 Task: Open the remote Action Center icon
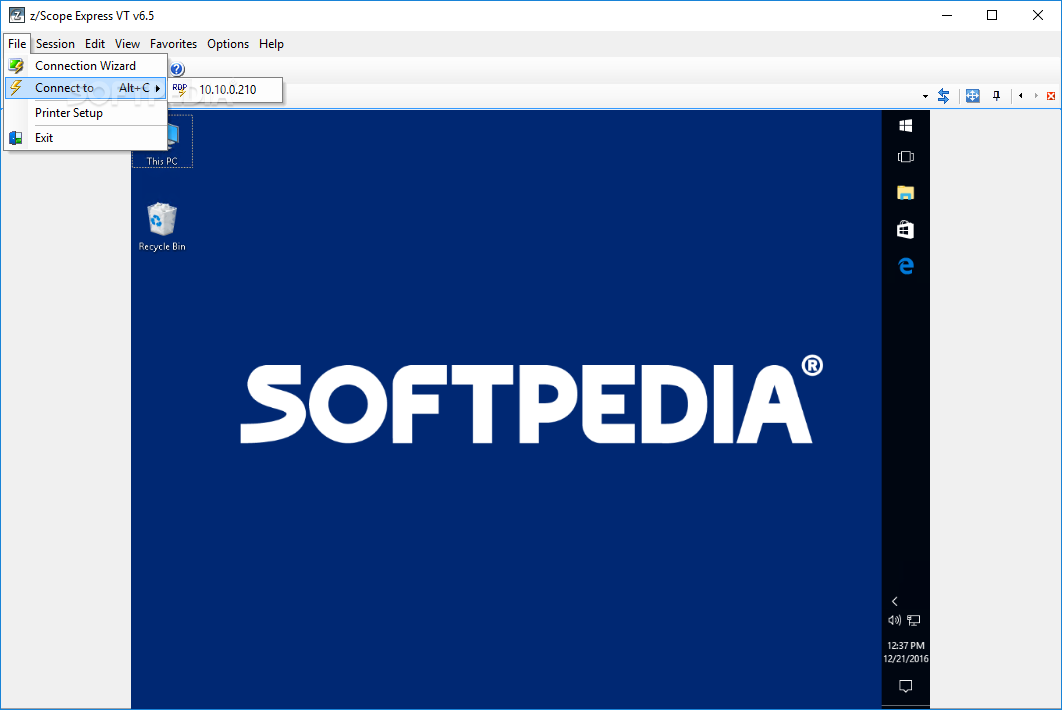click(x=906, y=686)
